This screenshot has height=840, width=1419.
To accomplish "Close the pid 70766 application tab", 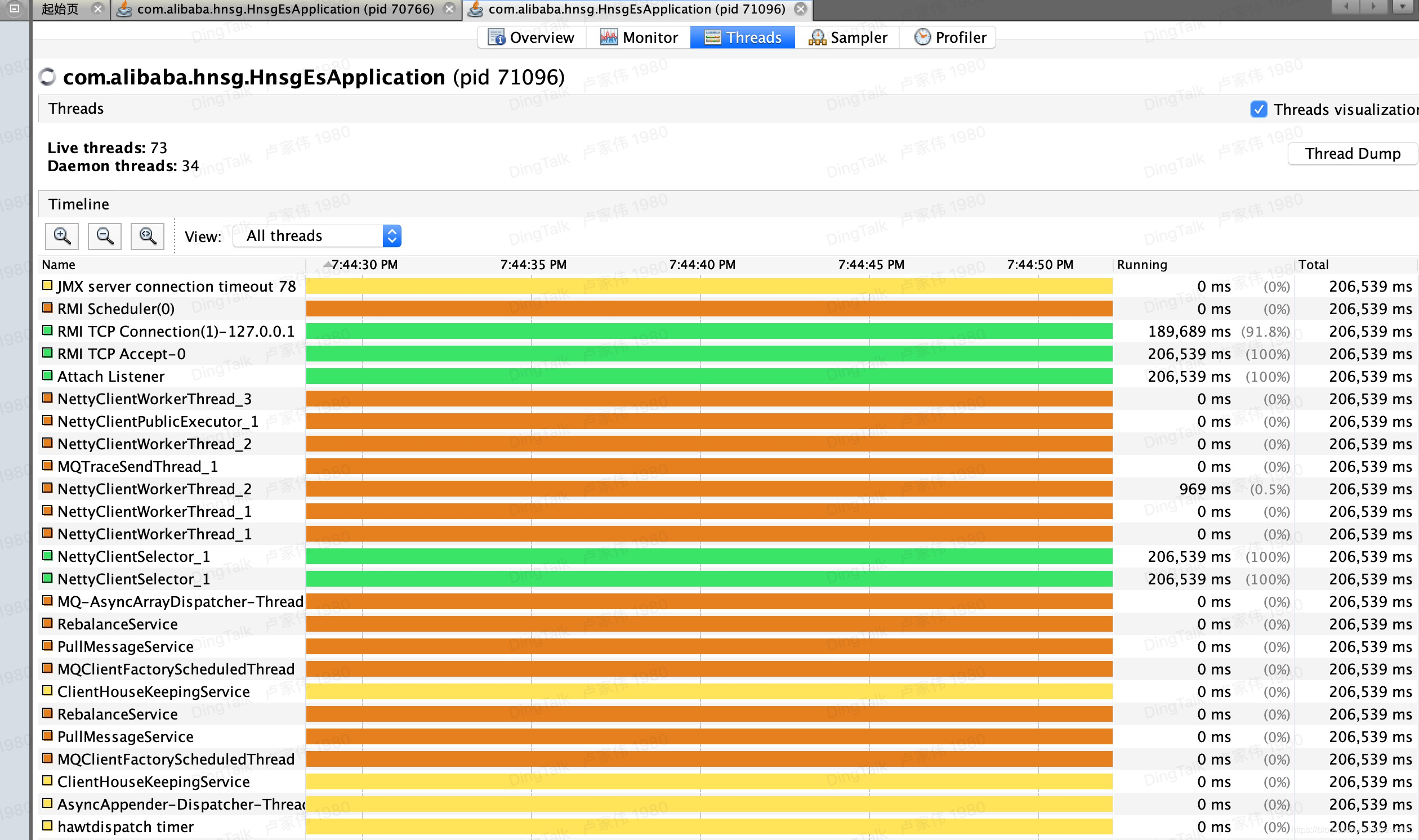I will pyautogui.click(x=449, y=9).
